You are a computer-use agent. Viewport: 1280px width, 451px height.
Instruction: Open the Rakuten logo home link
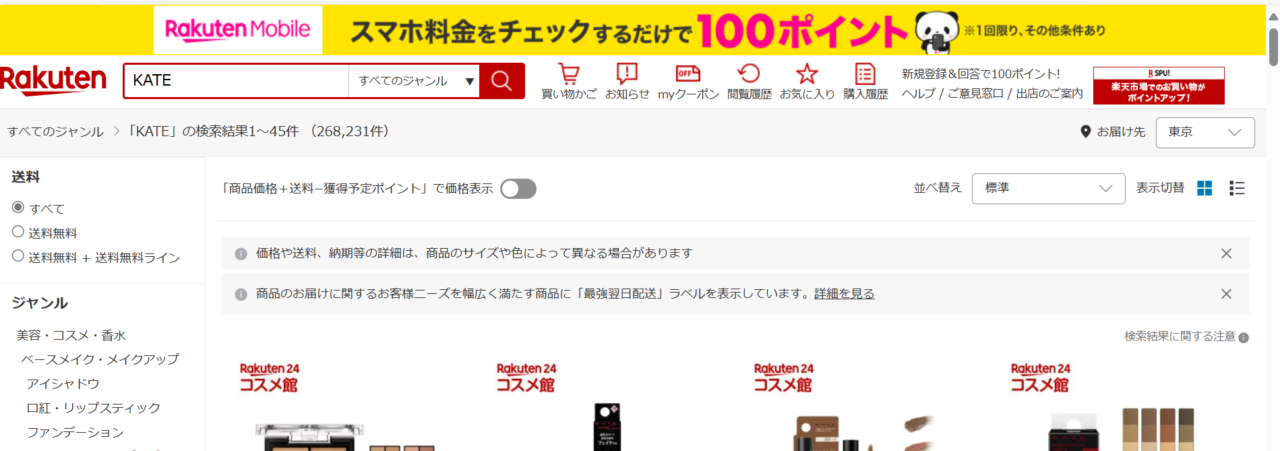[53, 79]
